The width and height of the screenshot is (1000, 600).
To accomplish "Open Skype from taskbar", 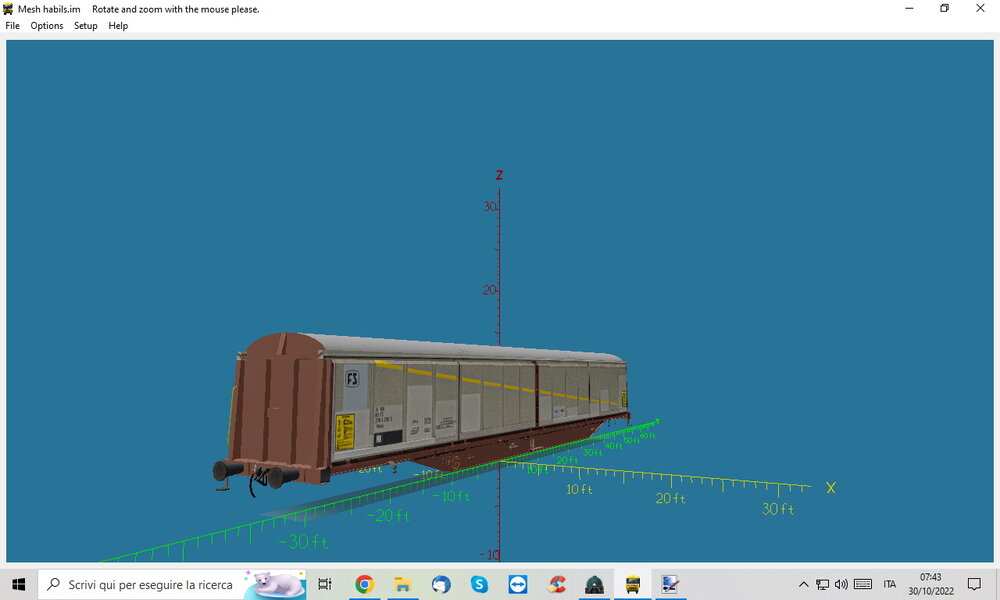I will tap(479, 584).
